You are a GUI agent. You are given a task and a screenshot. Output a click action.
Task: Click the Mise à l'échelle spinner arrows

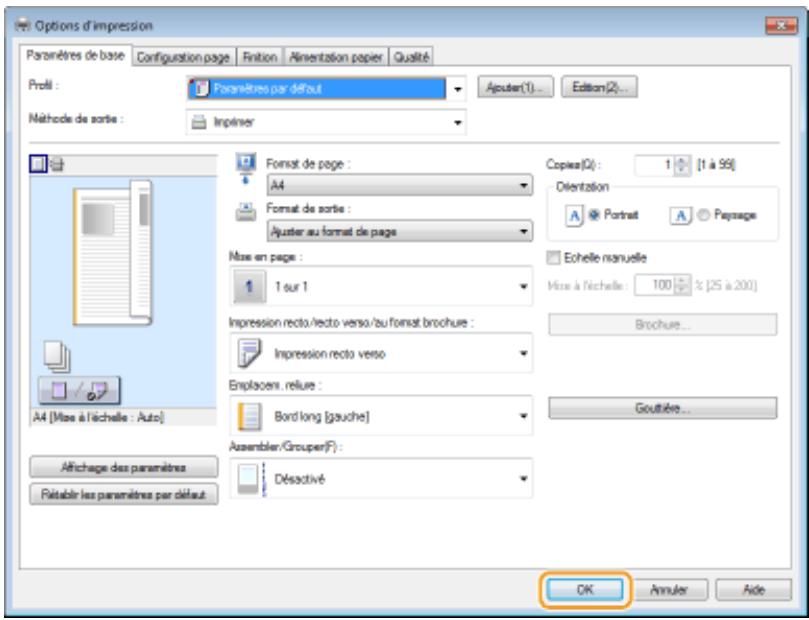coord(682,285)
